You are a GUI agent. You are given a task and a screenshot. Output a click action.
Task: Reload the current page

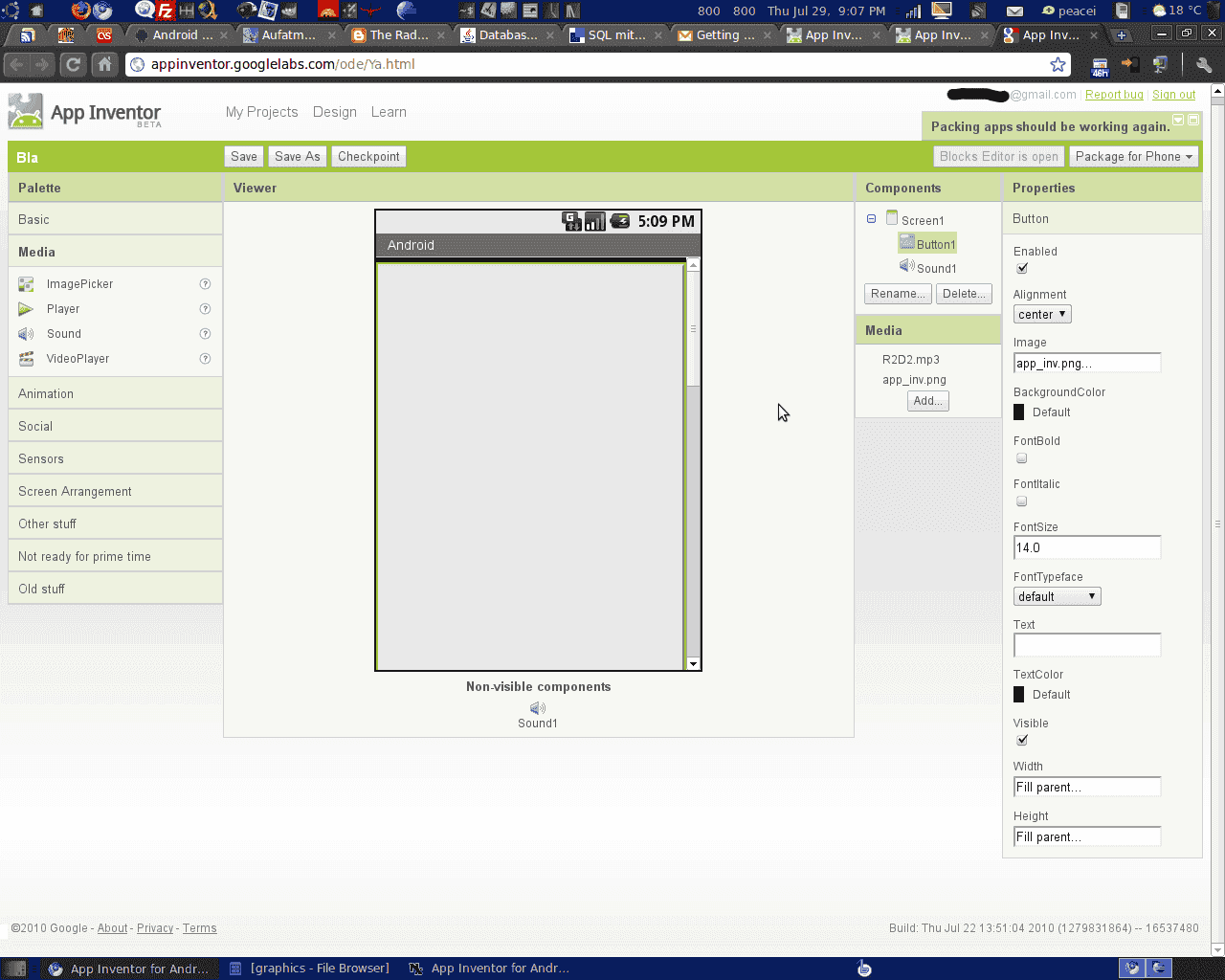tap(74, 64)
